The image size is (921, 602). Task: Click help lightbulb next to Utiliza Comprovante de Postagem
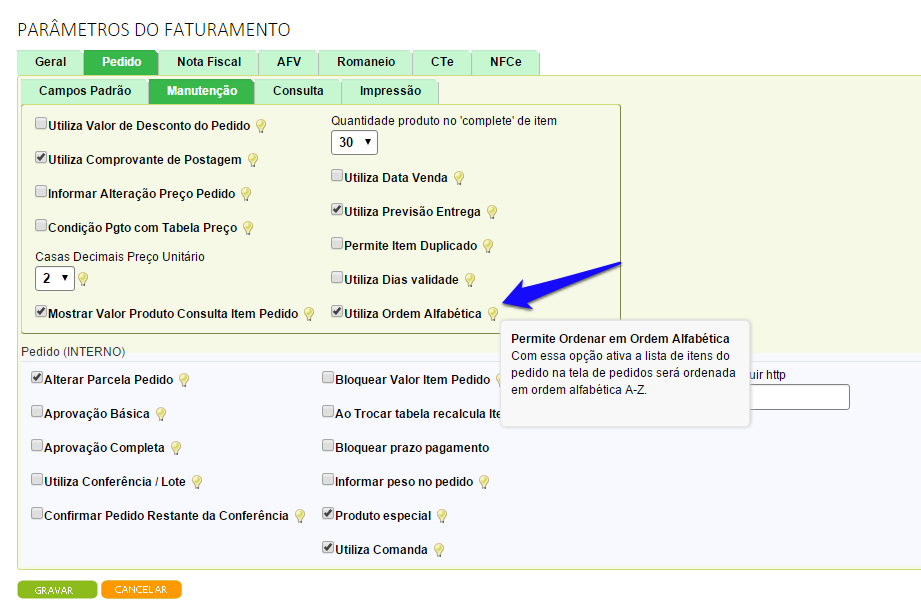coord(253,160)
